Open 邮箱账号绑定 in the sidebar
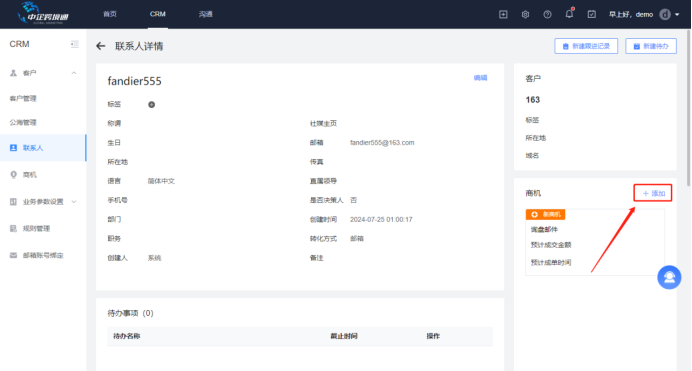 click(43, 255)
